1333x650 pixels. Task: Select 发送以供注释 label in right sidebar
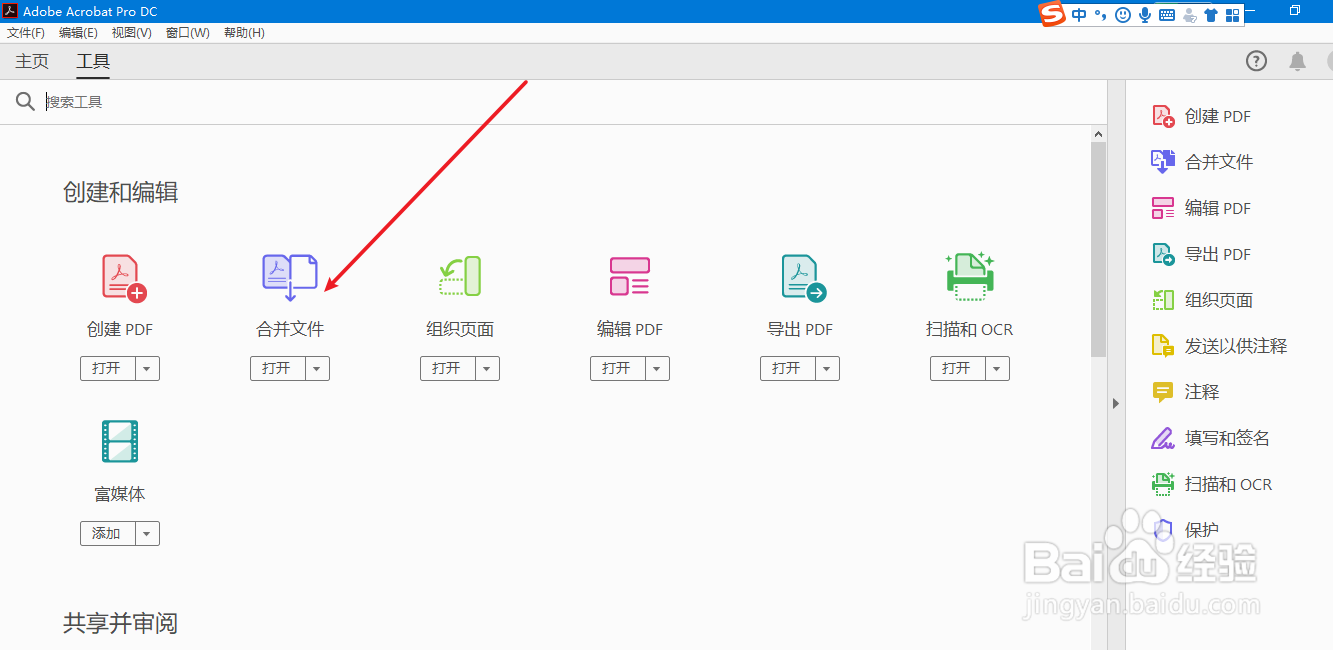(1236, 346)
